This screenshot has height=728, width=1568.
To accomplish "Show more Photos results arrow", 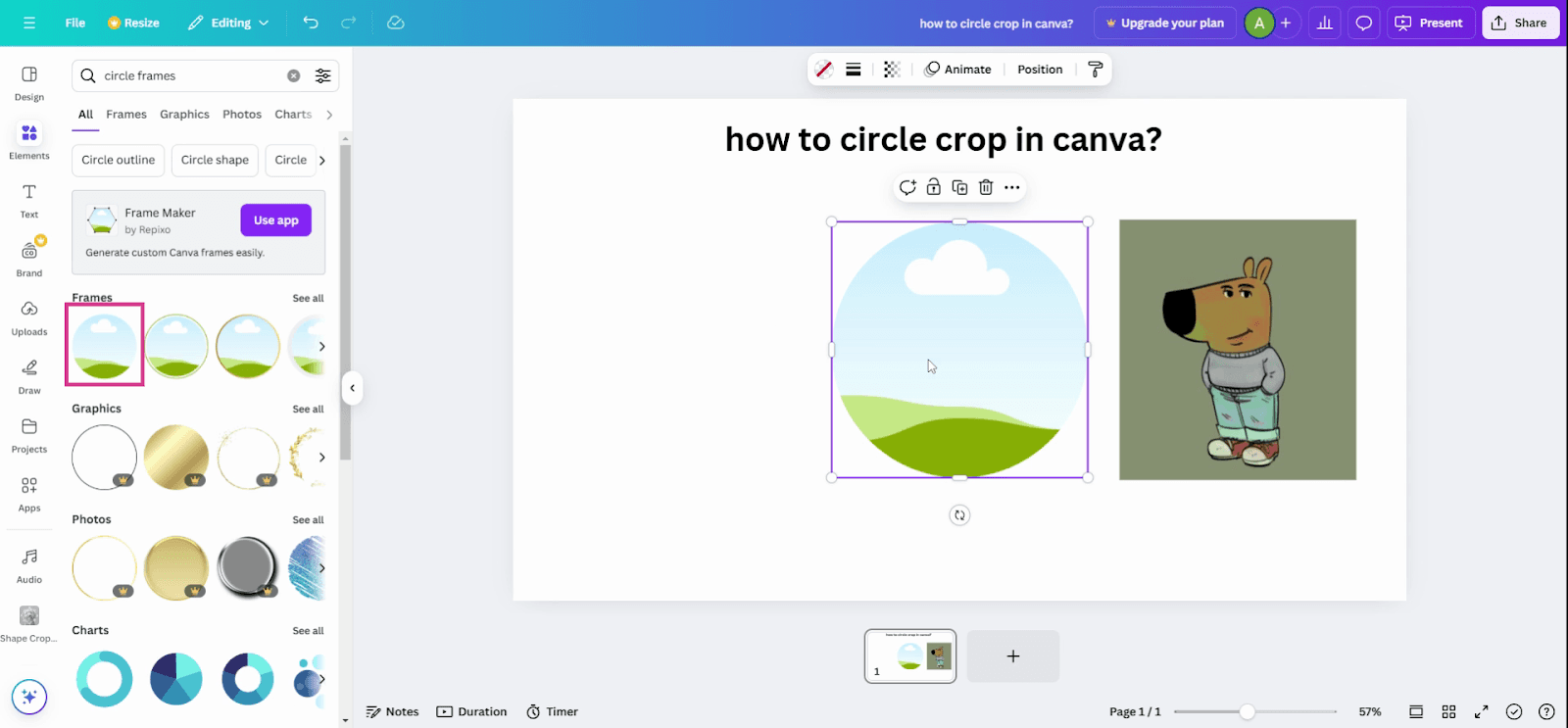I will 321,567.
